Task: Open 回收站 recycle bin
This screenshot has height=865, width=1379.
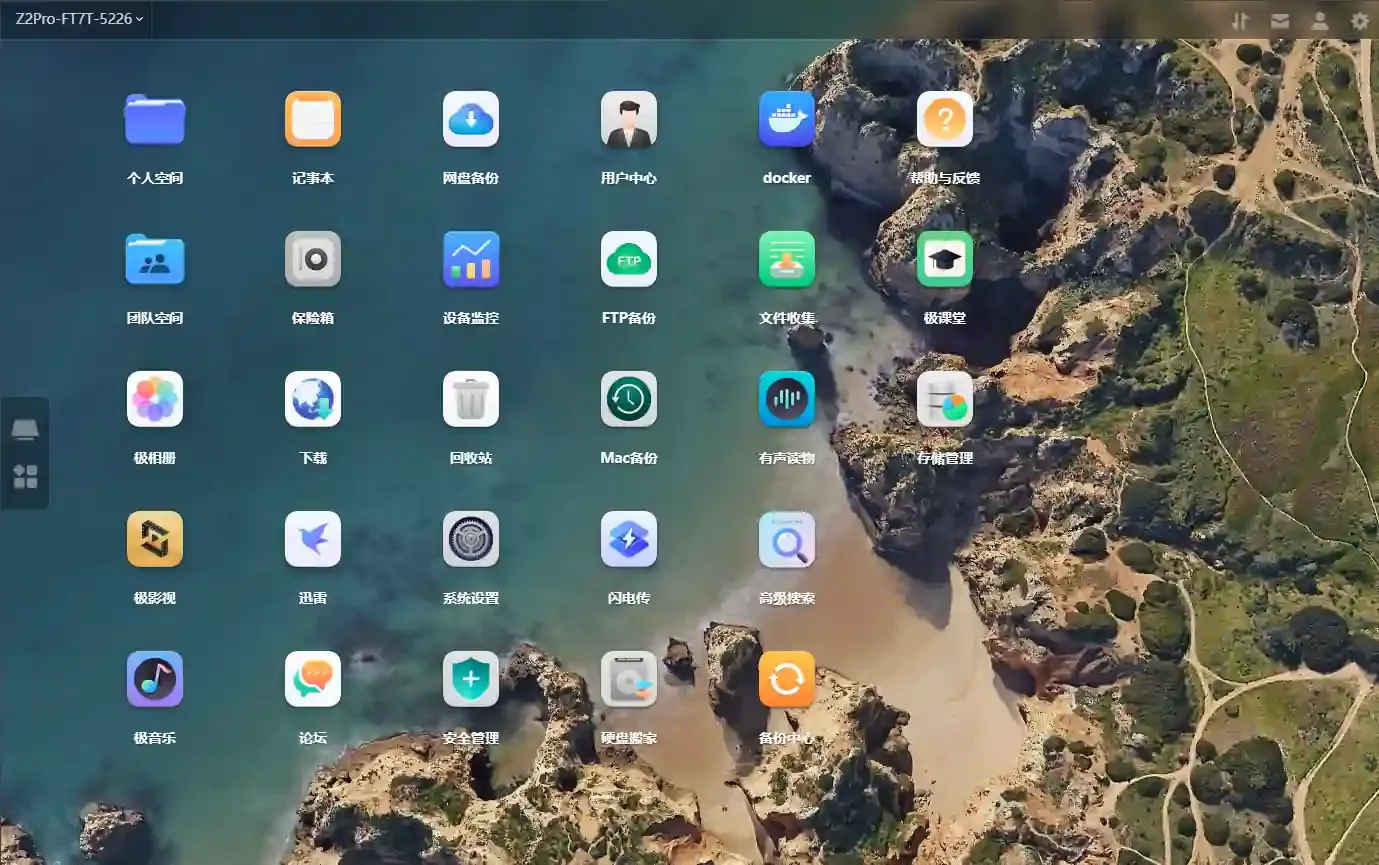Action: click(471, 400)
